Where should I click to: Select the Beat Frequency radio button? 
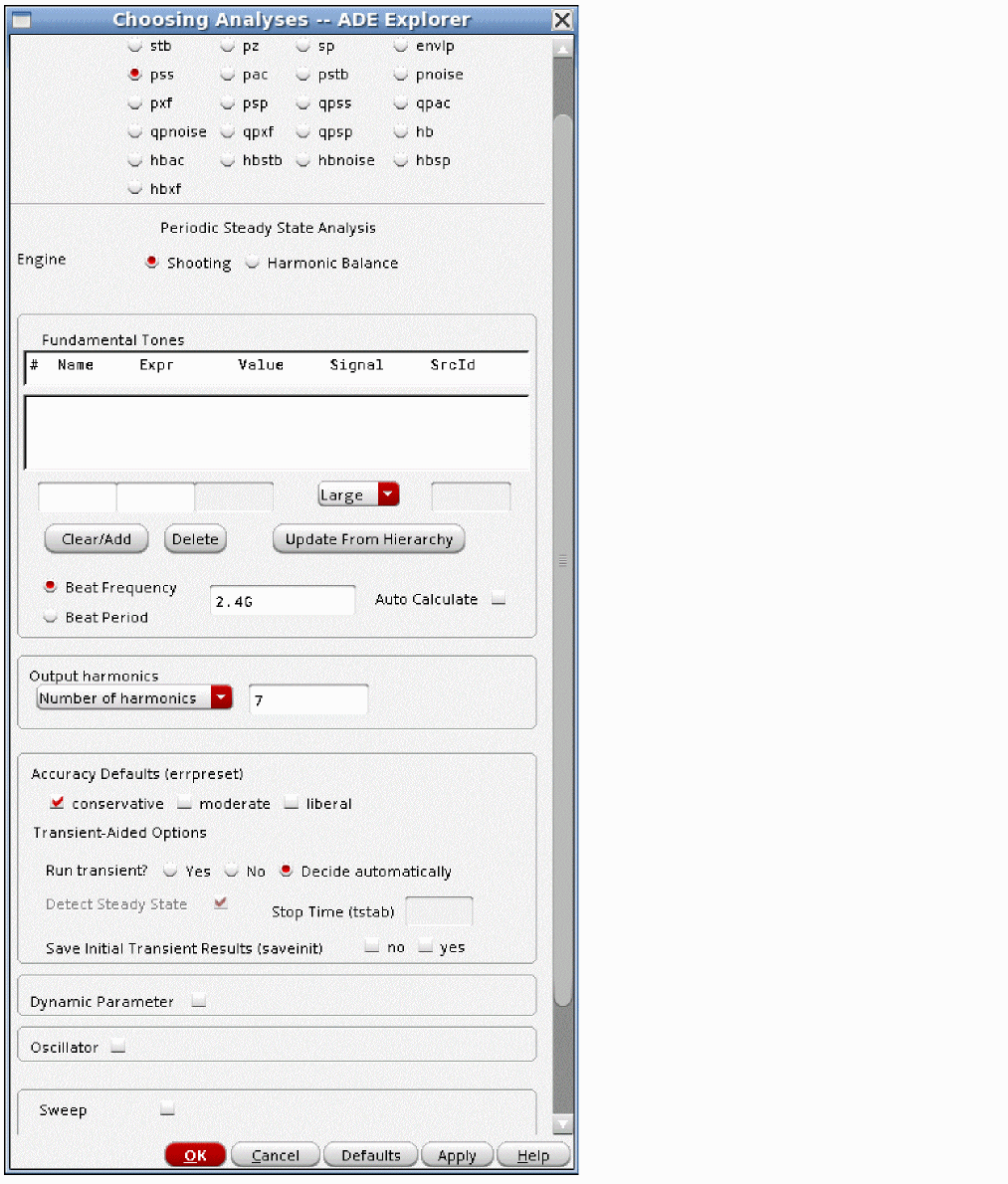click(x=51, y=587)
